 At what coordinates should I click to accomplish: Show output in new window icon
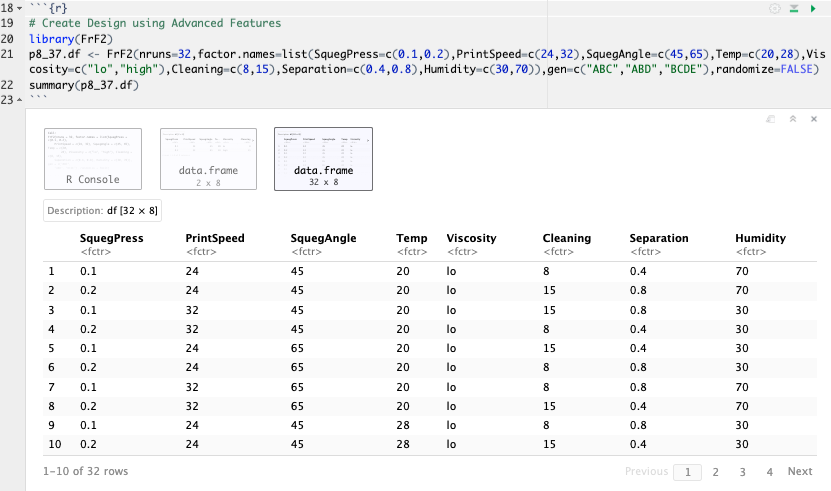(x=770, y=118)
